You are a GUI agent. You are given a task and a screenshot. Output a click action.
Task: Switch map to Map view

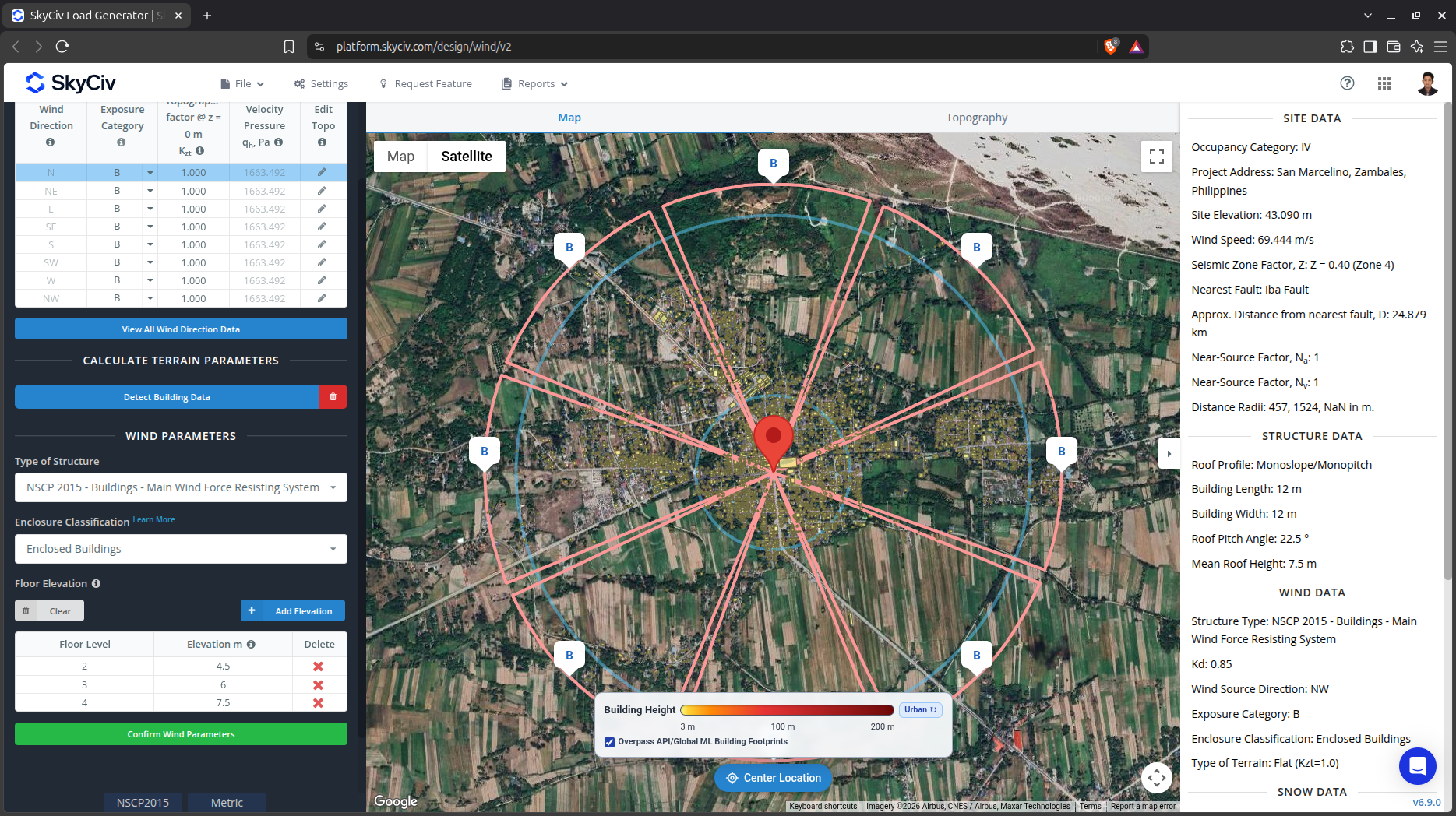click(400, 157)
